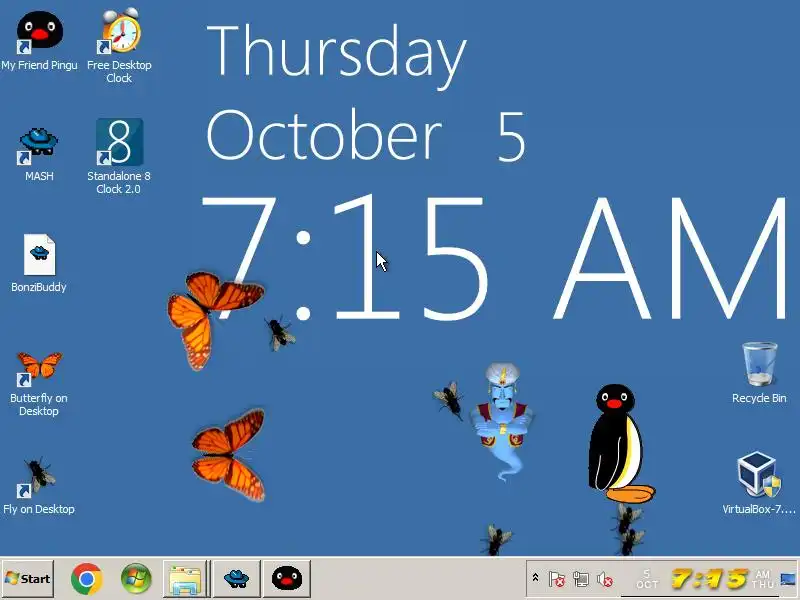Screen dimensions: 800x600
Task: Select the BonziBuddy file icon
Action: [39, 263]
